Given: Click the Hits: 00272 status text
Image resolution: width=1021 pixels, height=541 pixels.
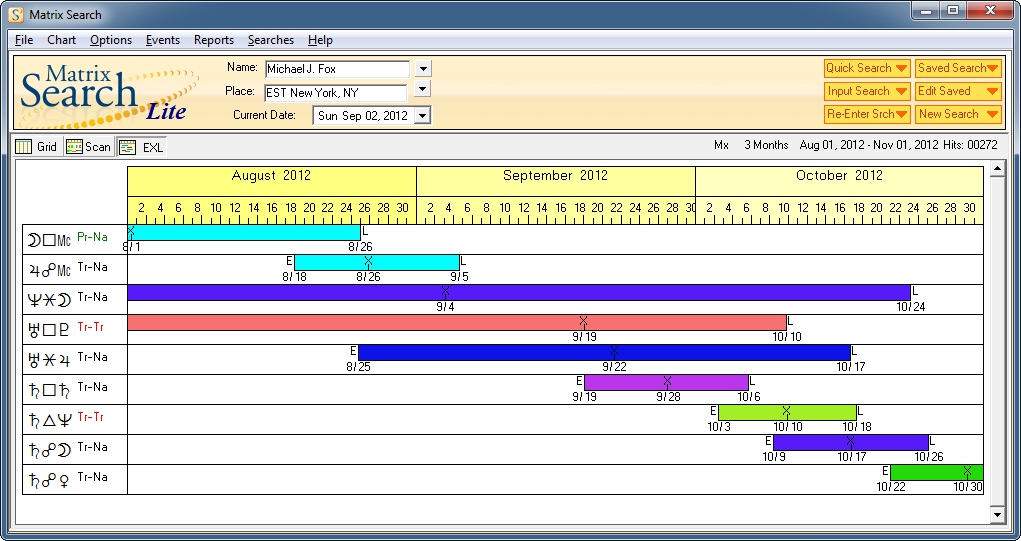Looking at the screenshot, I should (x=970, y=145).
